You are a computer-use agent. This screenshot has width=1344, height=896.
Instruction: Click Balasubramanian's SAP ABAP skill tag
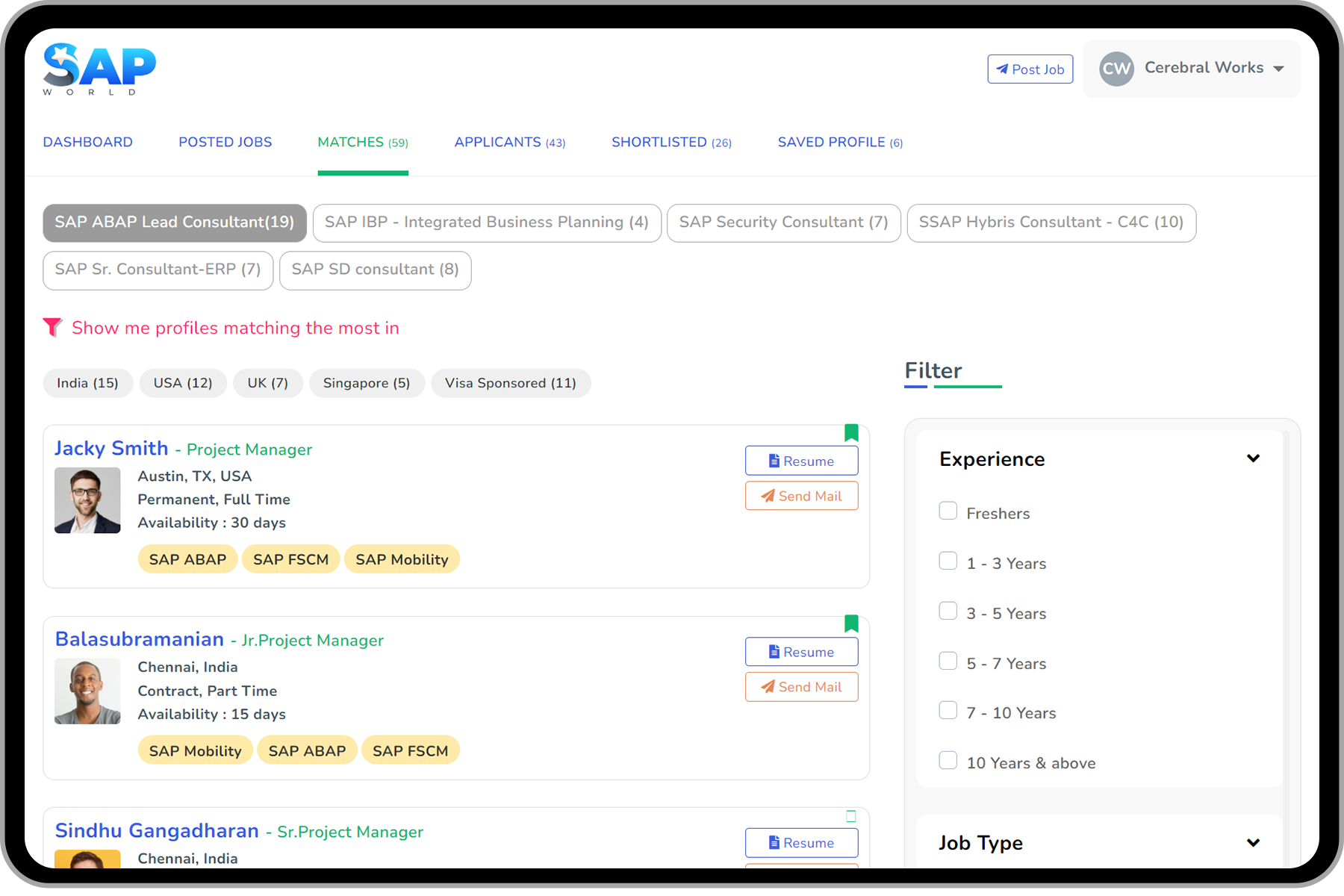pos(307,750)
